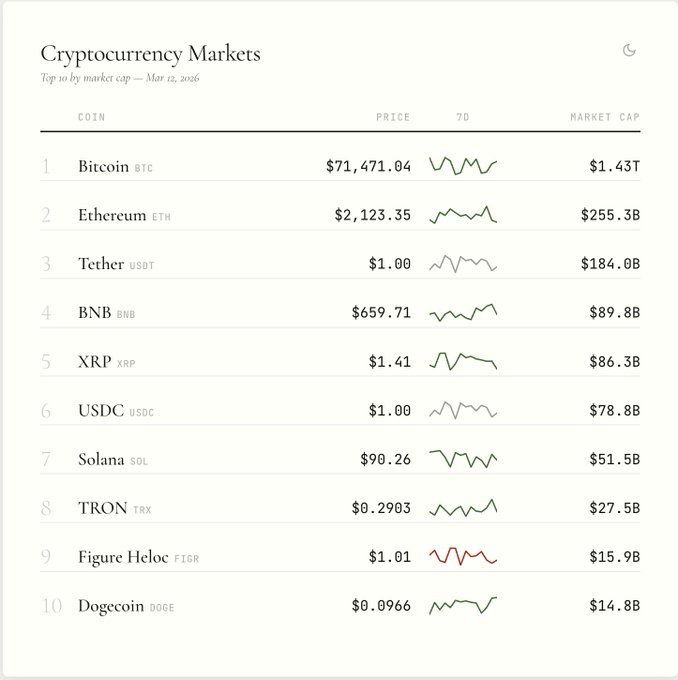Open XRP coin details
Viewport: 678px width, 680px height.
pyautogui.click(x=94, y=362)
